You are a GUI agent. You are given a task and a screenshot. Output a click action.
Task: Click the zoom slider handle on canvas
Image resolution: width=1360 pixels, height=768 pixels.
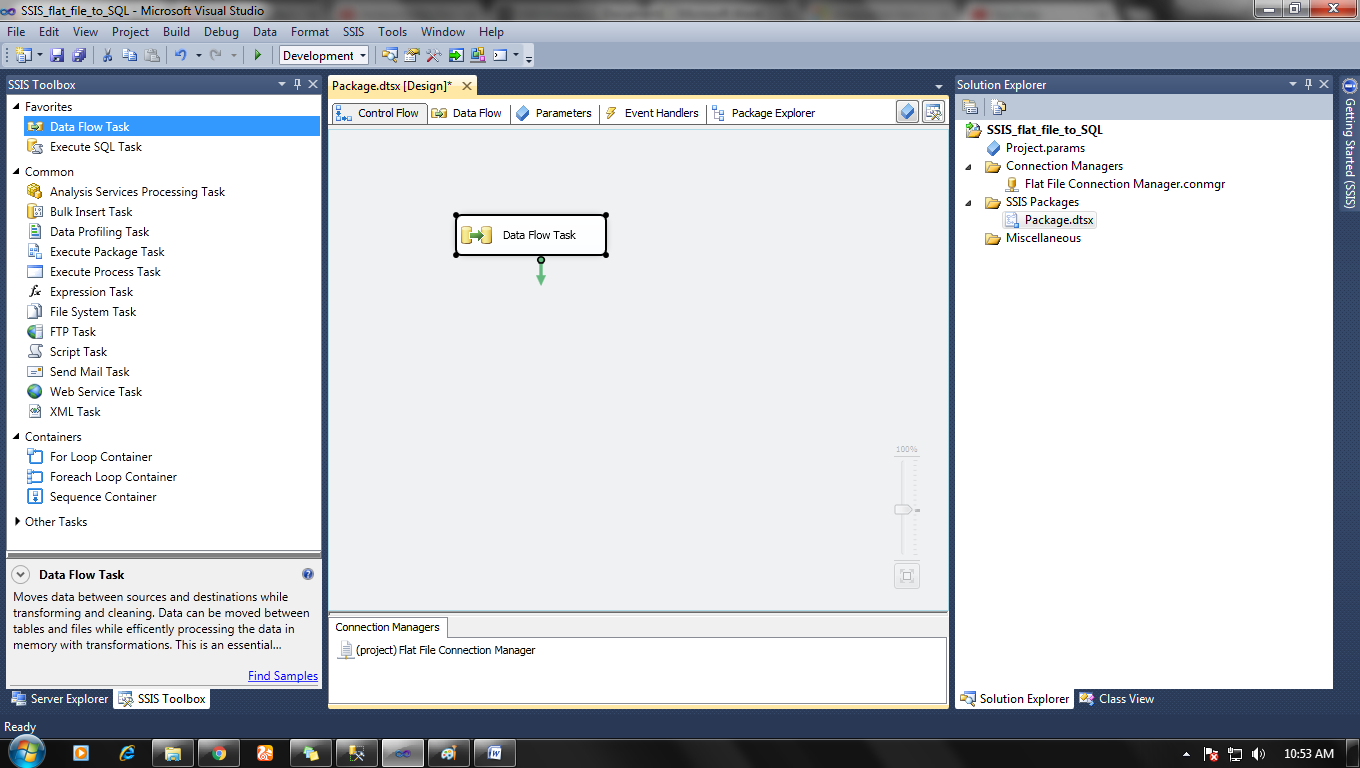pos(903,510)
